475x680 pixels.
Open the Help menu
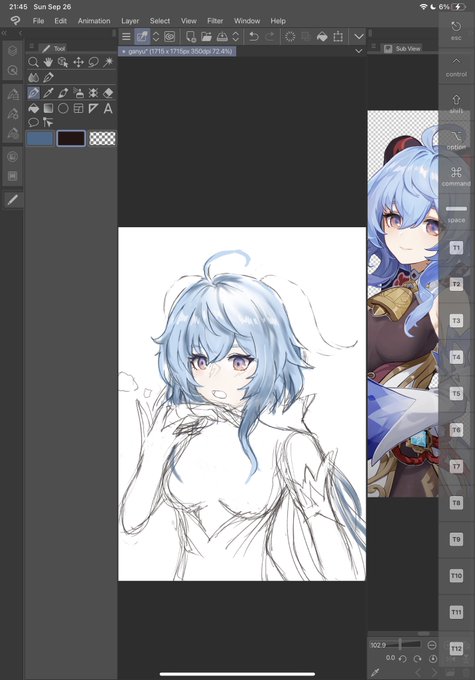click(278, 21)
